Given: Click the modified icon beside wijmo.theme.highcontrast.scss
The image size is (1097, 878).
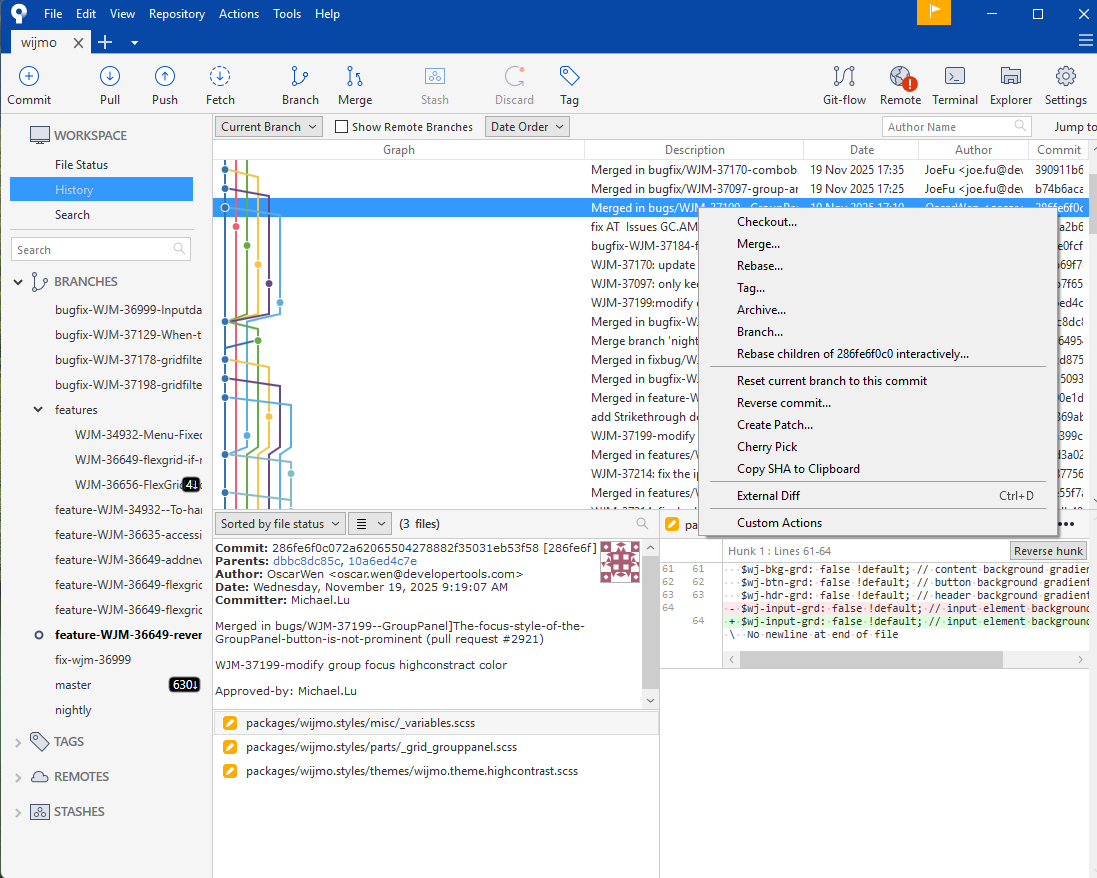Looking at the screenshot, I should (229, 771).
